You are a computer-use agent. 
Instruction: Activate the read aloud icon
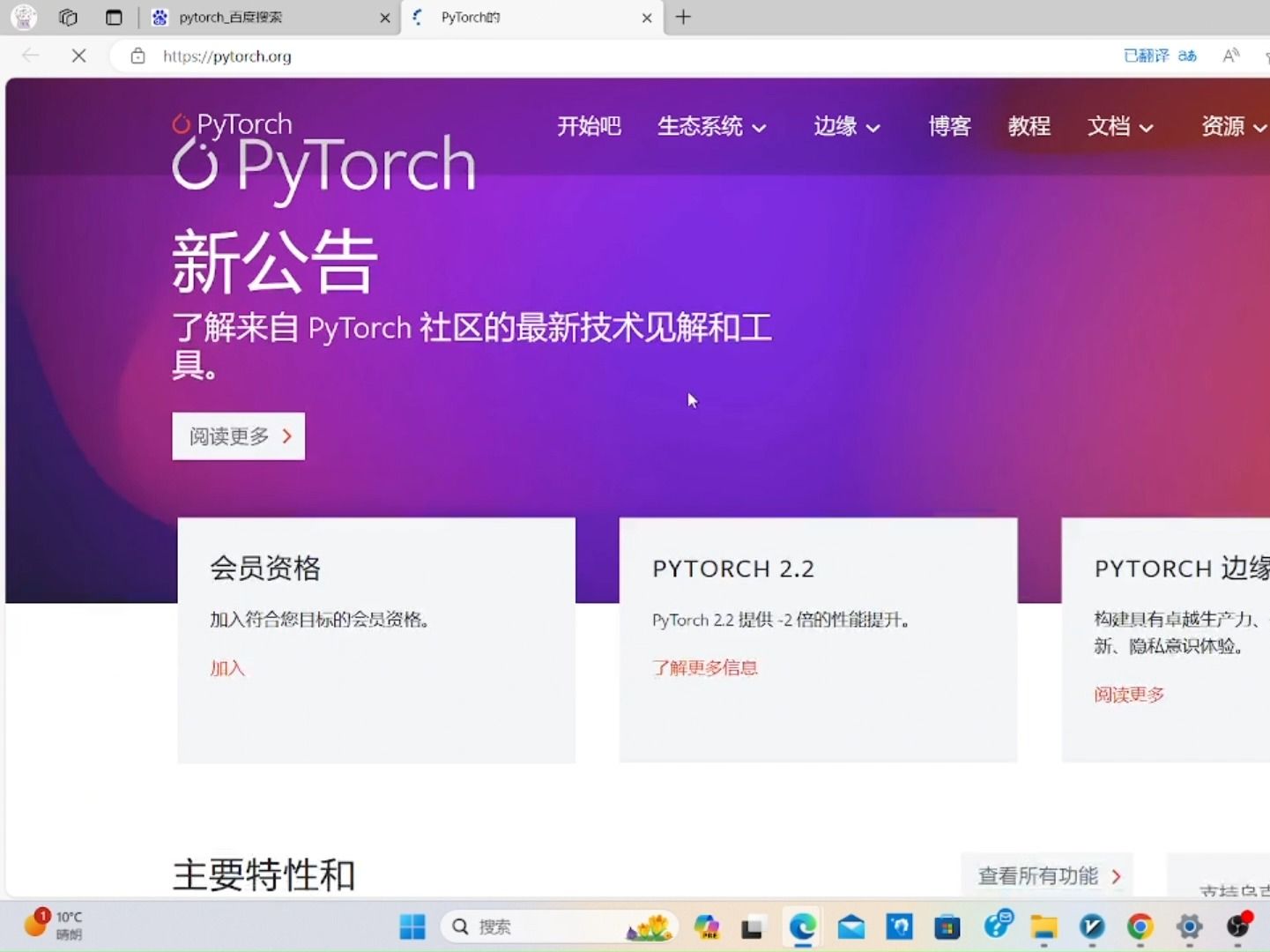[x=1231, y=56]
